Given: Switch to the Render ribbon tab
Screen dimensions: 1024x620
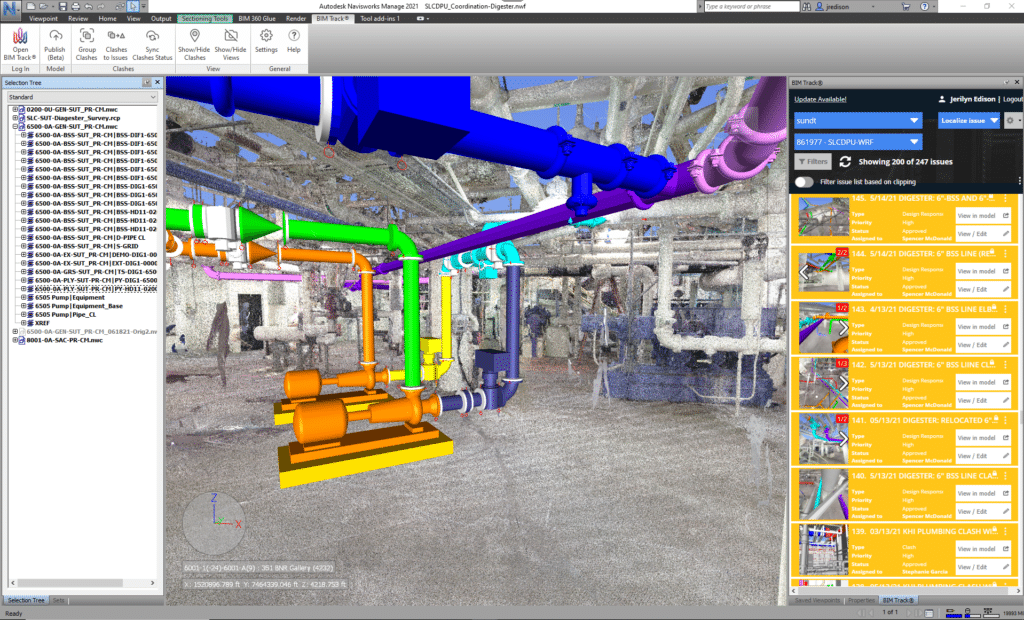Looking at the screenshot, I should (x=296, y=19).
